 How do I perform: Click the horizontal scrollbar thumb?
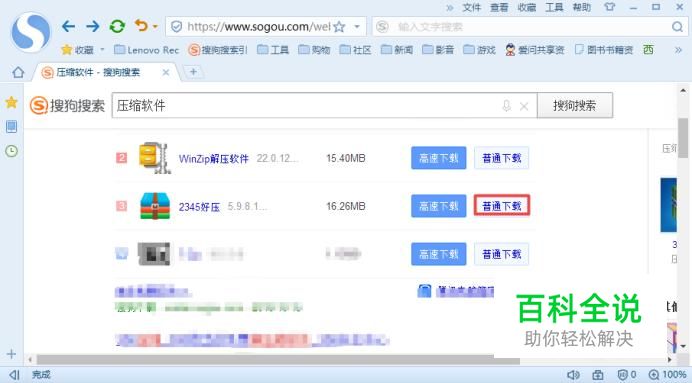278,360
